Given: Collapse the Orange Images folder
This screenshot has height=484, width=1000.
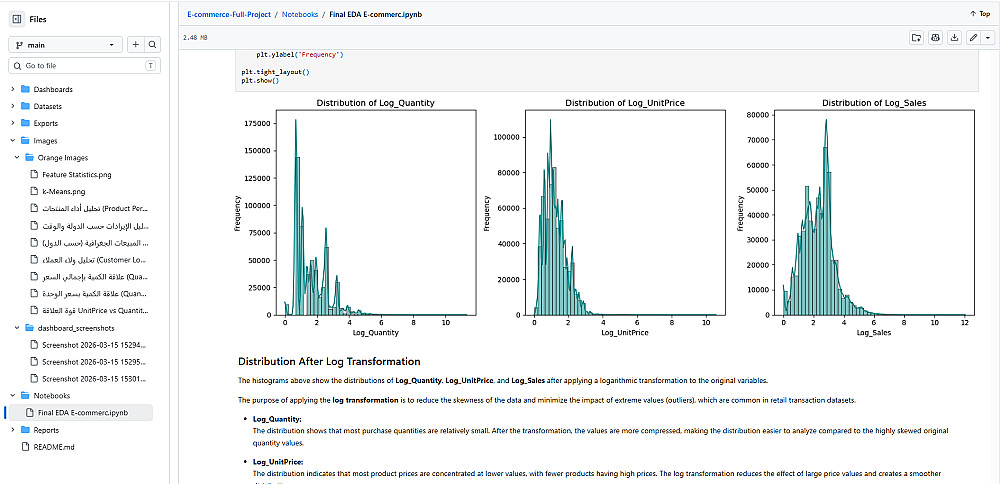Looking at the screenshot, I should 17,157.
